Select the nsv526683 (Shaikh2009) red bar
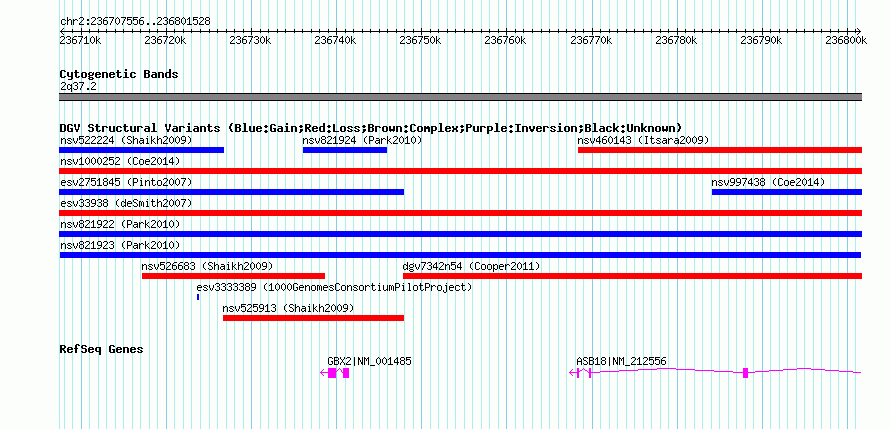 (x=233, y=276)
